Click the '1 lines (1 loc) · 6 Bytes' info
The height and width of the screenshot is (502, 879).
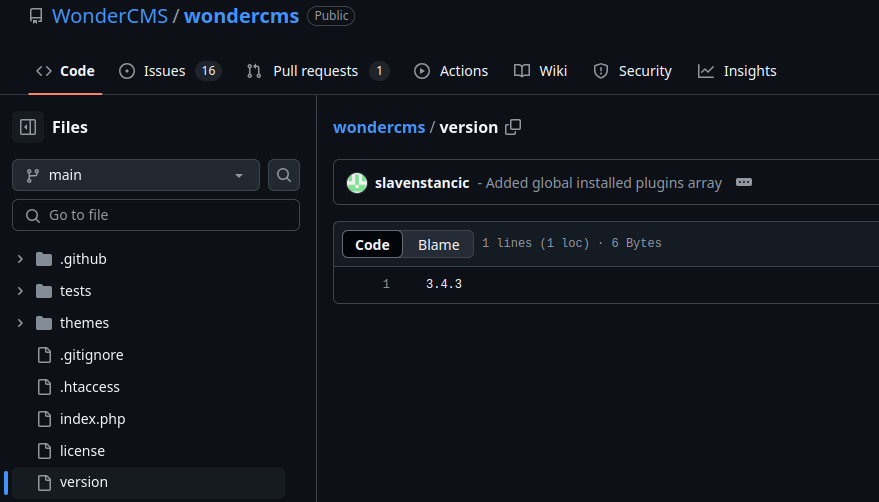[572, 243]
